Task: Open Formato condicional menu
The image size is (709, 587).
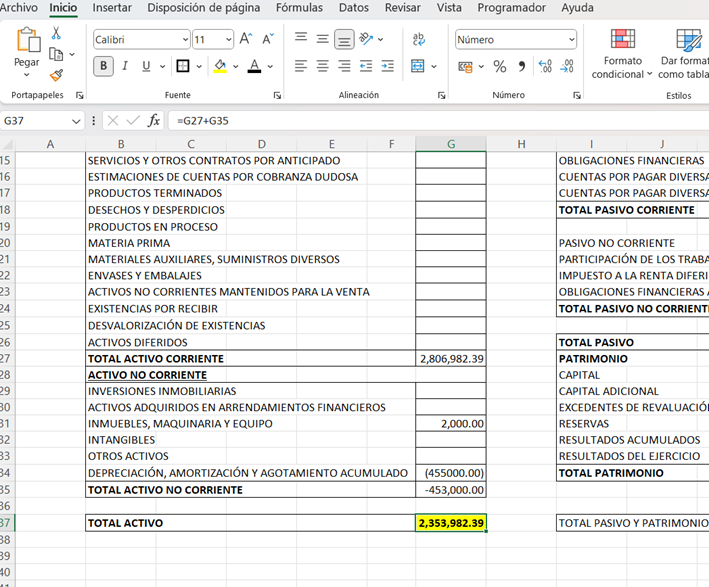Action: [622, 54]
